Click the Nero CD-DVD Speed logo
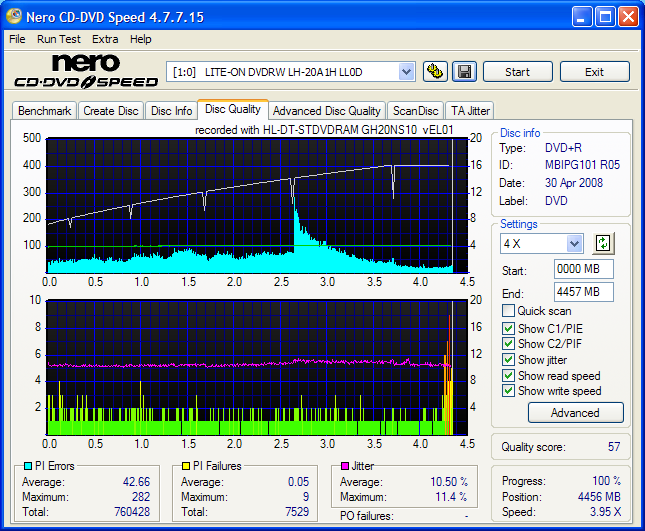The width and height of the screenshot is (645, 531). [84, 71]
